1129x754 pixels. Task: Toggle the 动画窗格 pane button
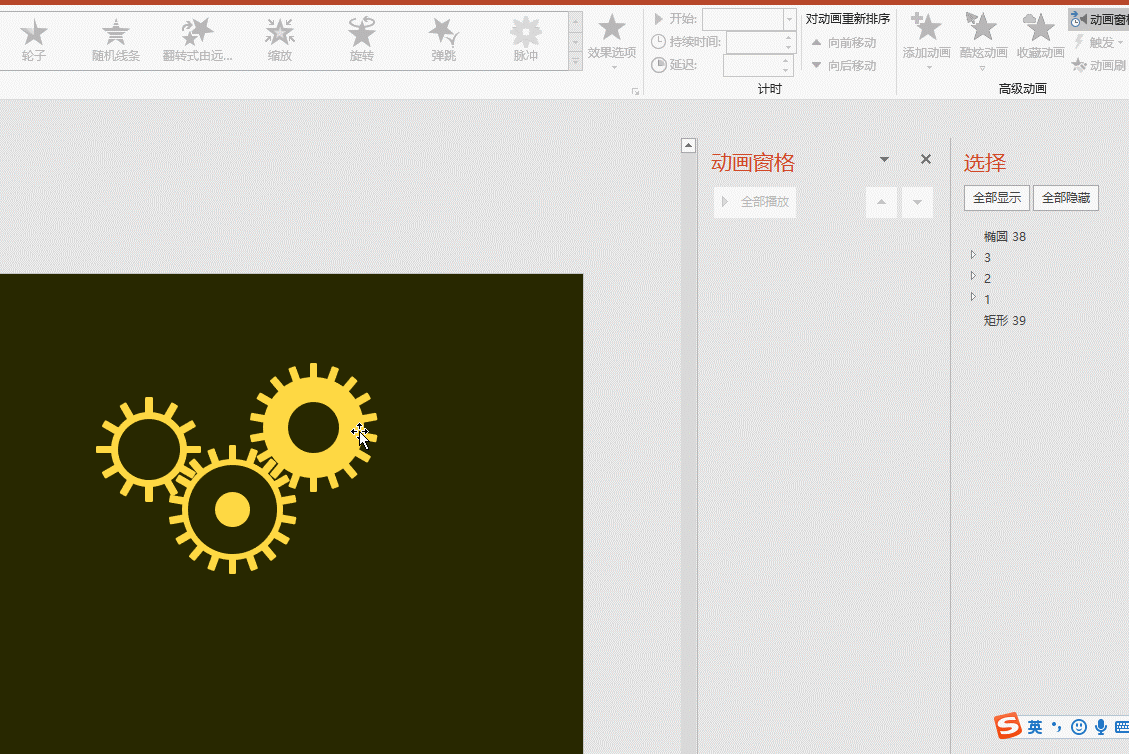[x=1099, y=19]
